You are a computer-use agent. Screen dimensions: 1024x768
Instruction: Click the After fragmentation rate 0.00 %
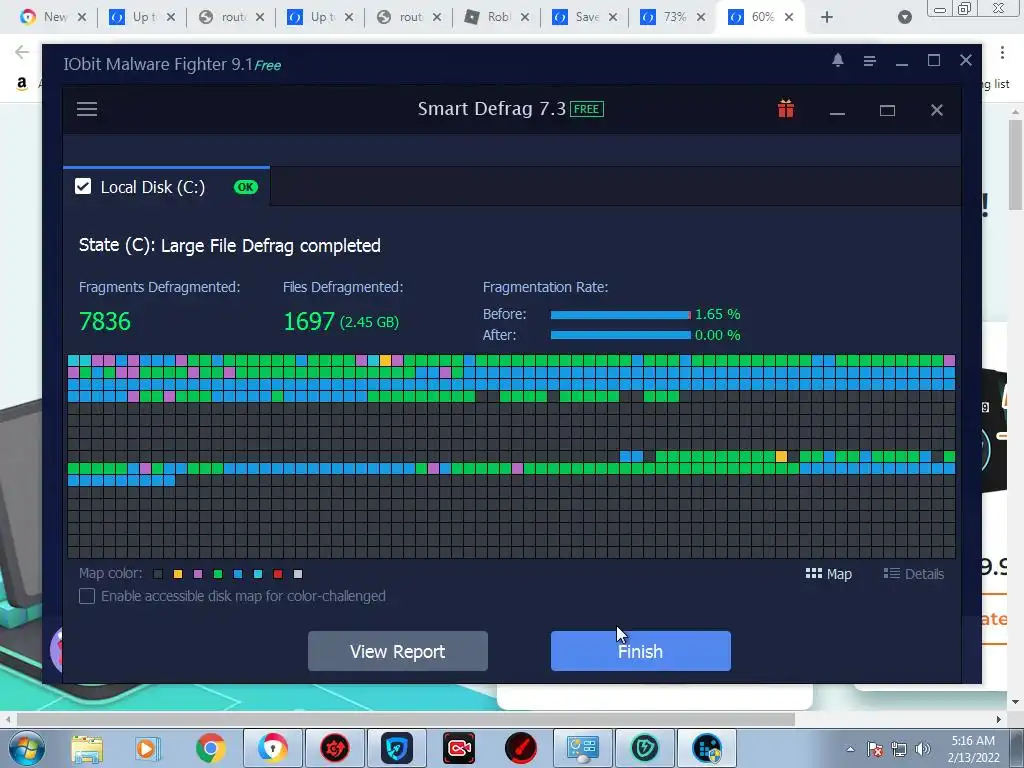[717, 335]
